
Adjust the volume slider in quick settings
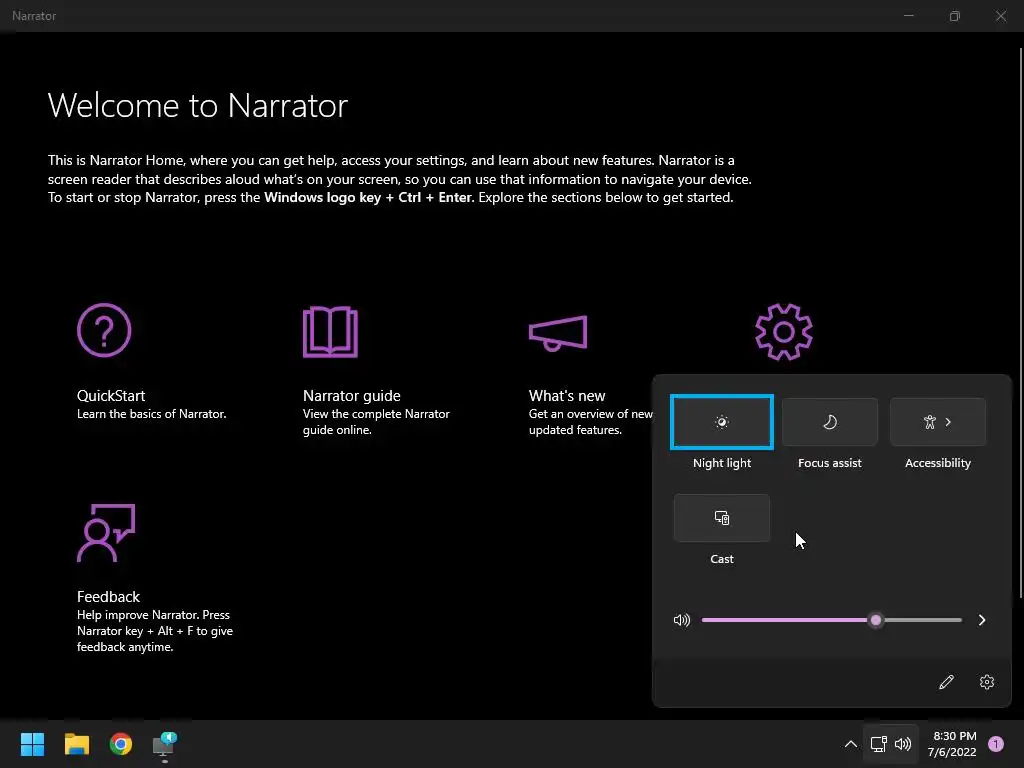(x=831, y=620)
